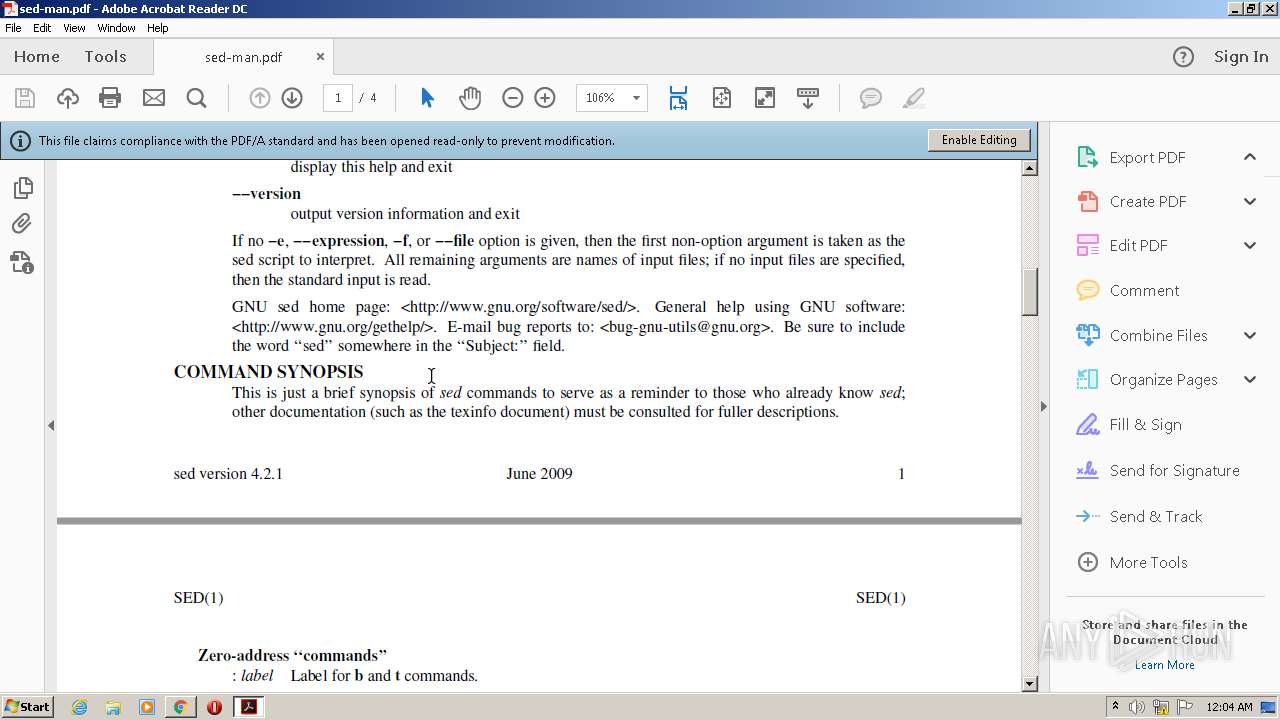Screen dimensions: 1280x720
Task: Open the View menu
Action: coord(75,28)
